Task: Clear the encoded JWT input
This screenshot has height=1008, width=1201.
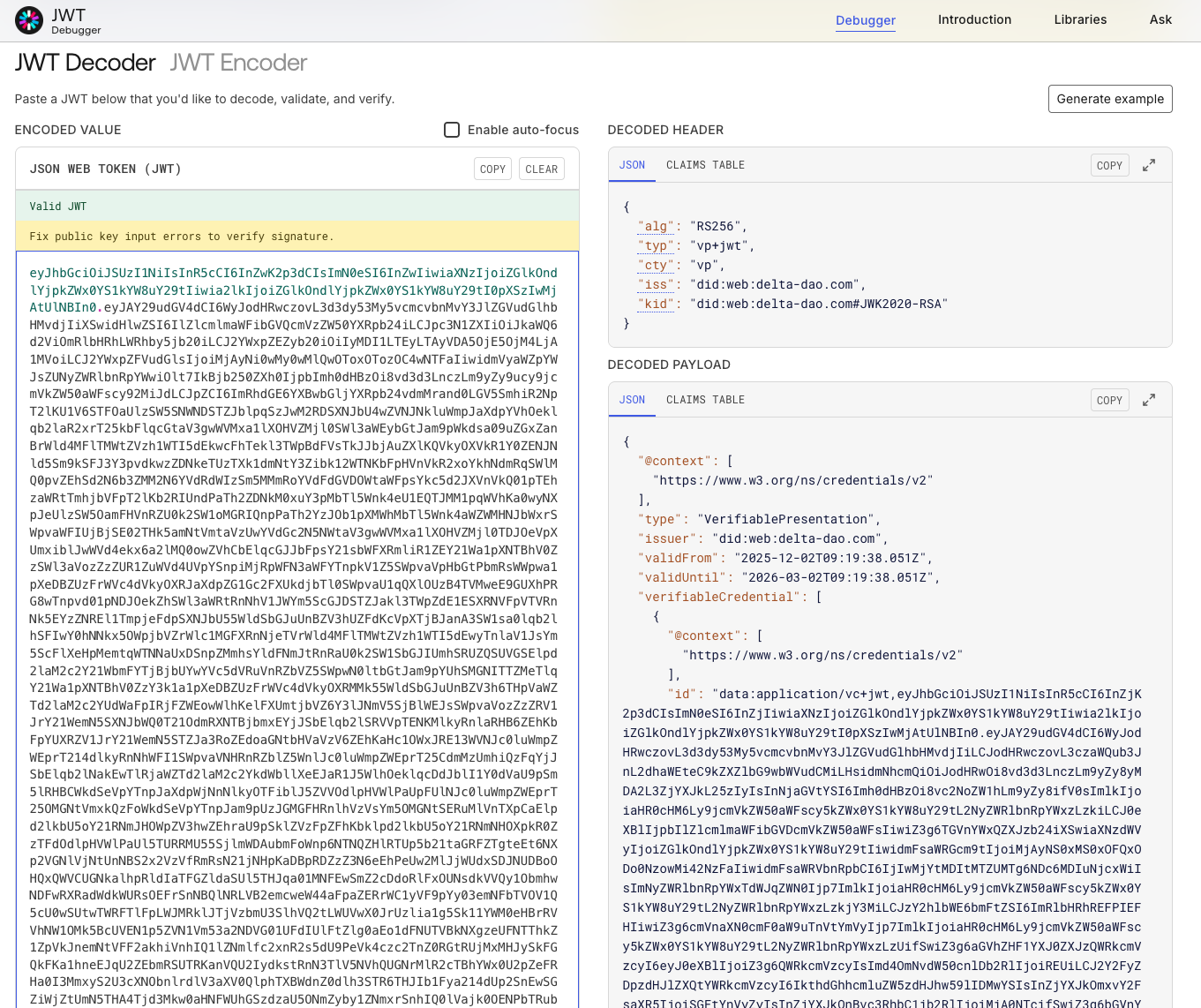Action: click(x=541, y=169)
